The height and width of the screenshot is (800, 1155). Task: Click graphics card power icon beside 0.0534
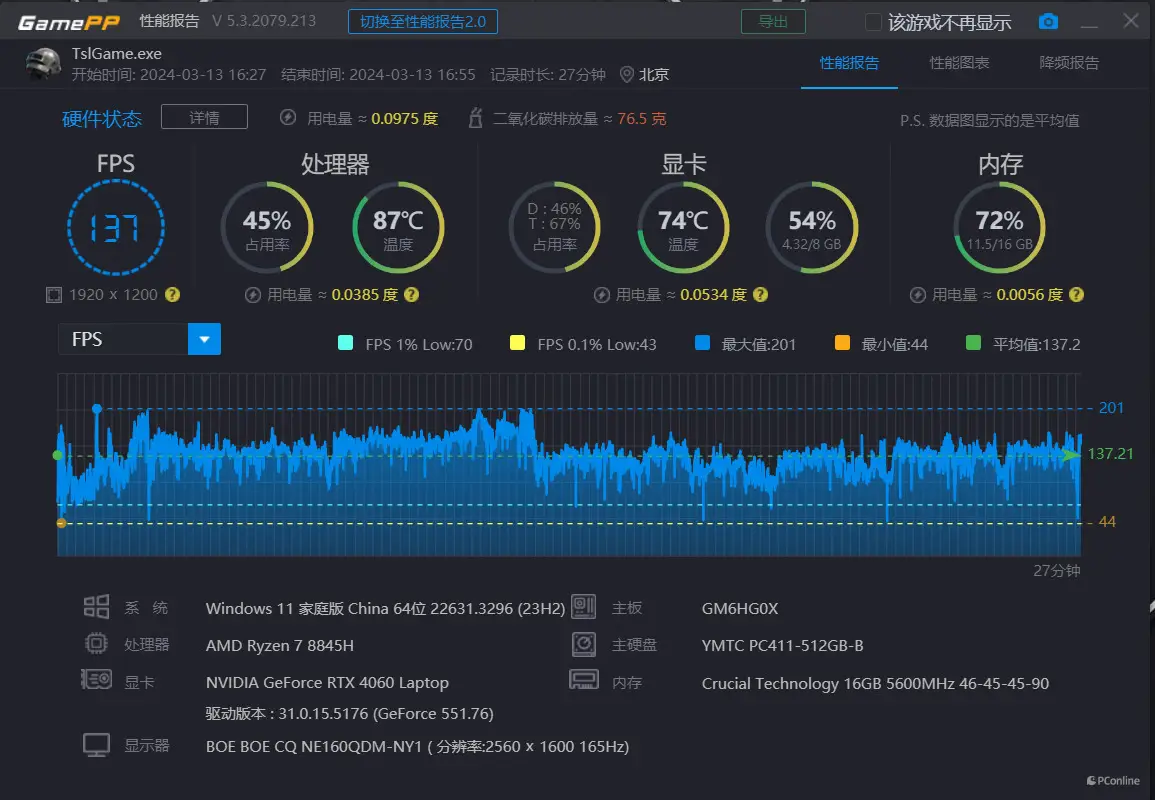pyautogui.click(x=602, y=295)
